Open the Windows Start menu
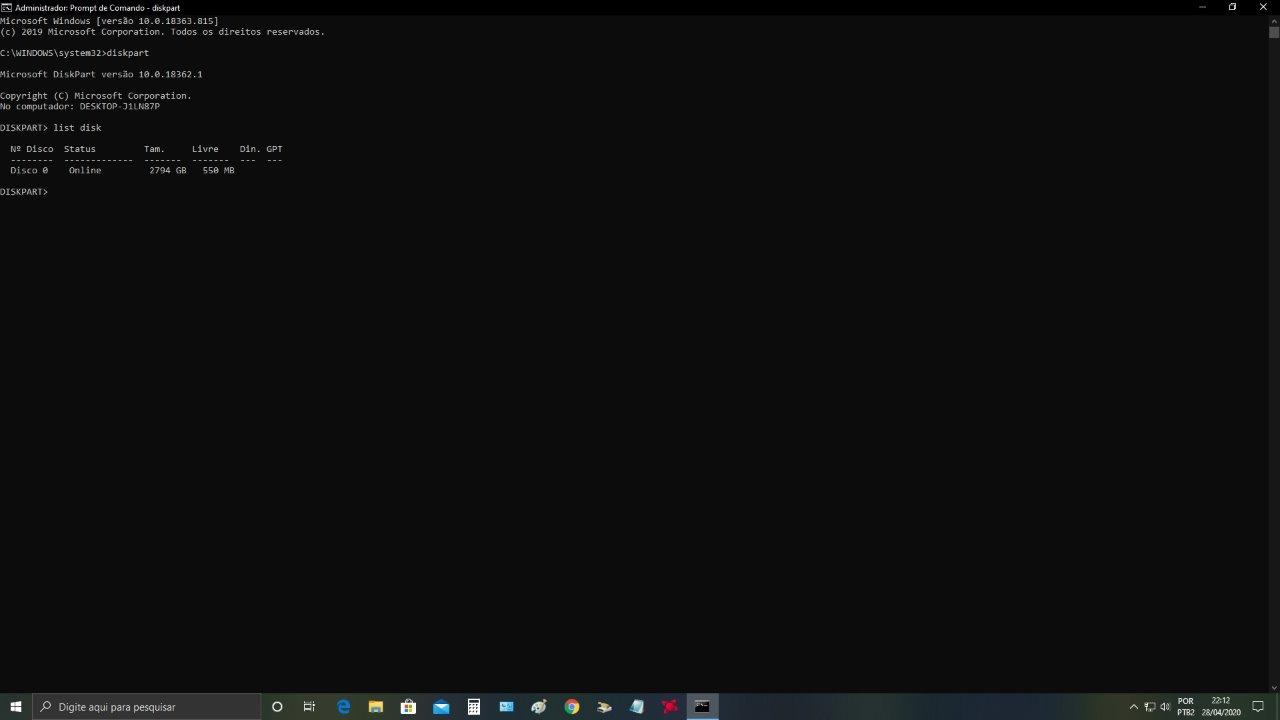The height and width of the screenshot is (720, 1280). (x=16, y=707)
